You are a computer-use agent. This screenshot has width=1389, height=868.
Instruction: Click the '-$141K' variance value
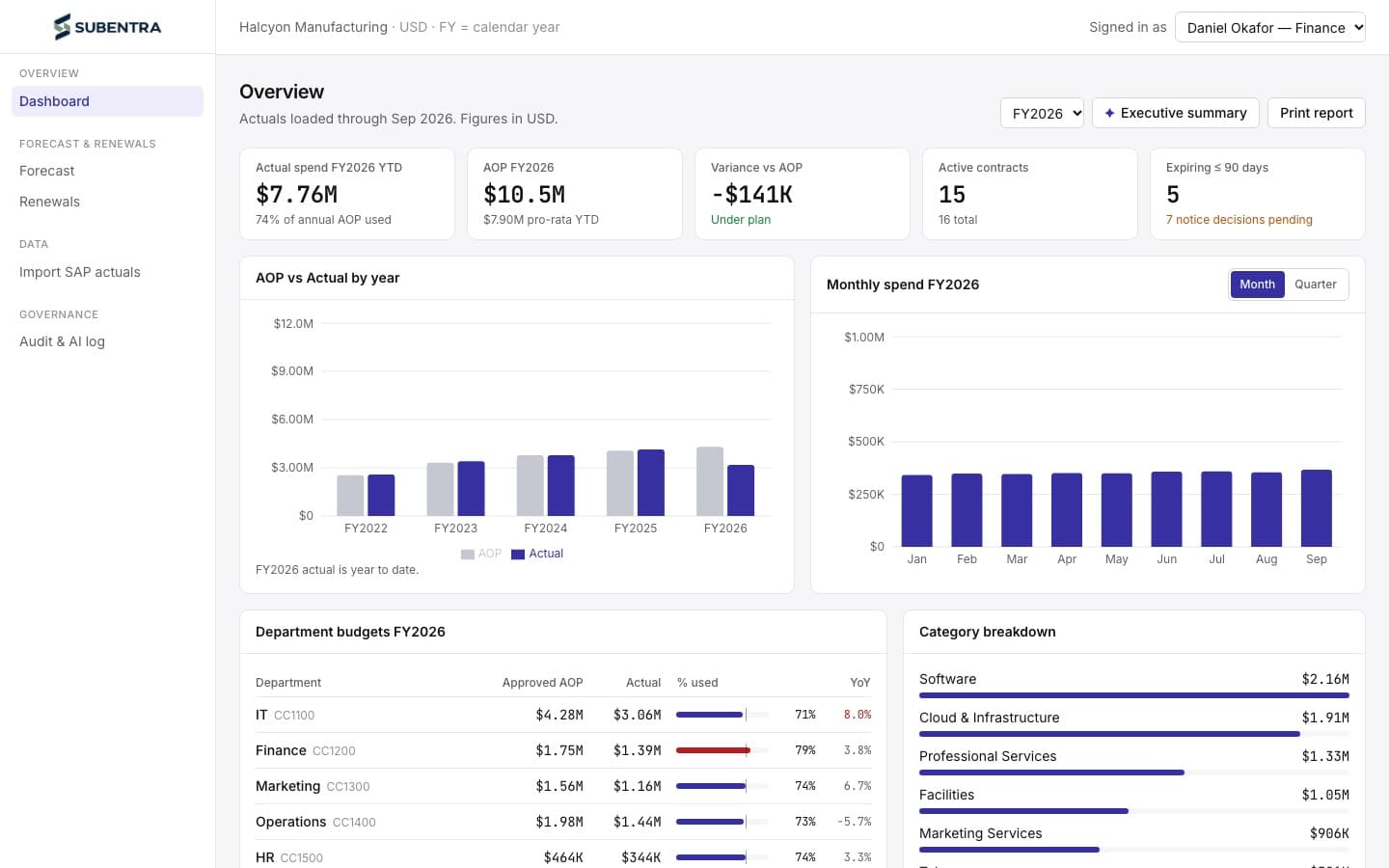(x=751, y=195)
